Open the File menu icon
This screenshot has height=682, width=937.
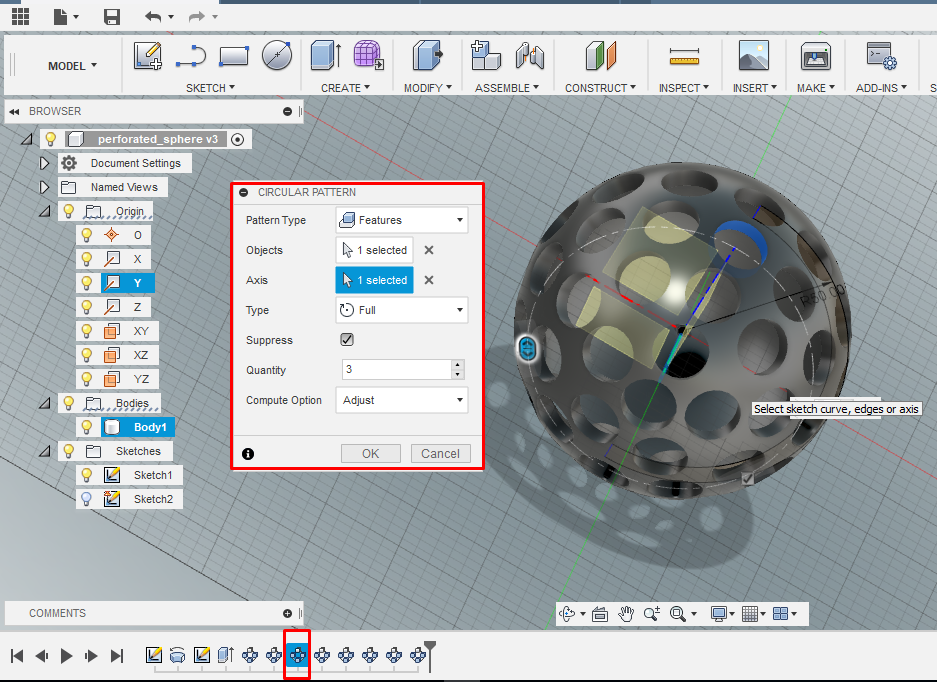tap(60, 17)
